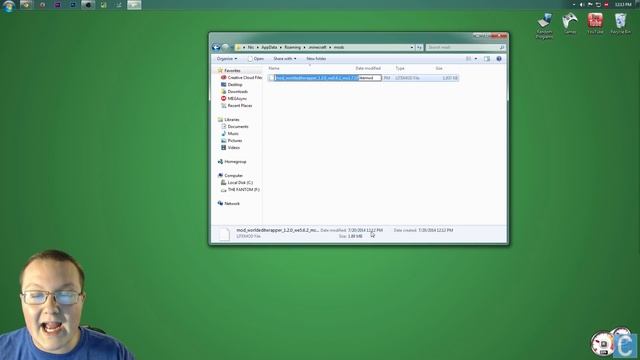The image size is (640, 360).
Task: Open Downloads in the Favorites list
Action: (x=234, y=91)
